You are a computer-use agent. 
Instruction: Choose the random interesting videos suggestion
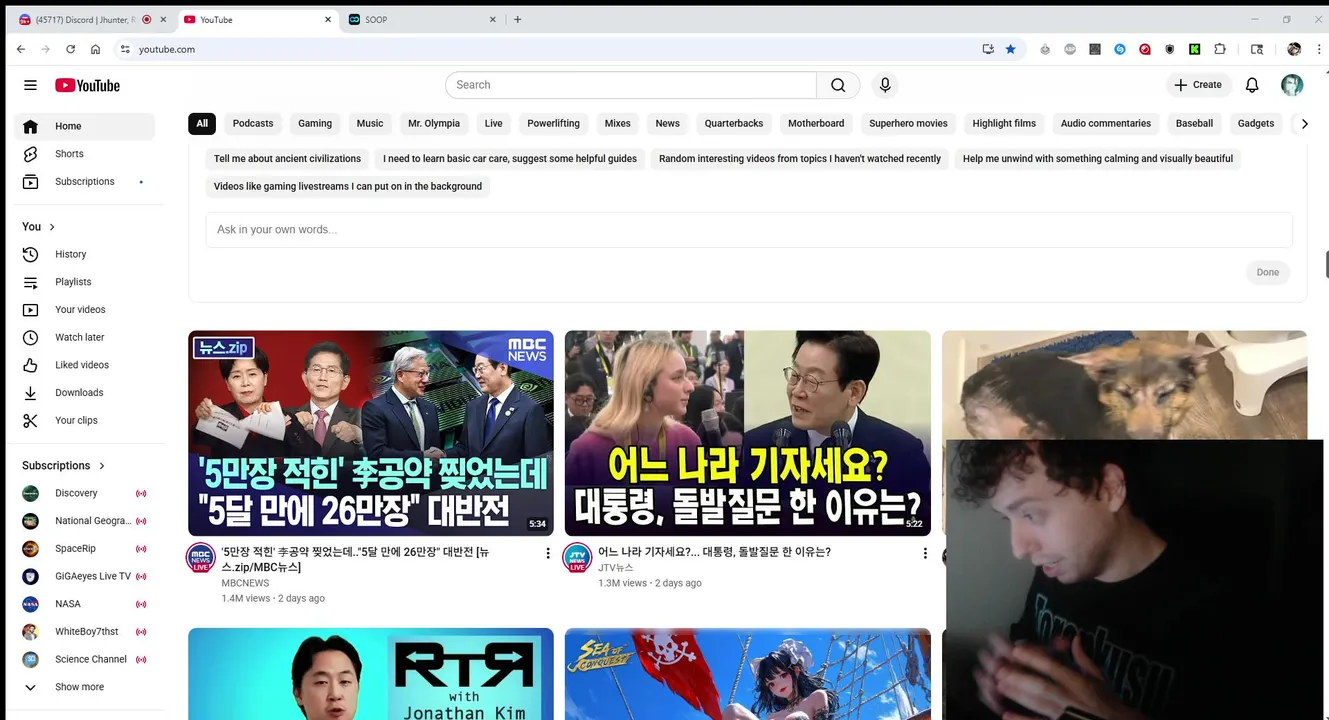coord(800,159)
